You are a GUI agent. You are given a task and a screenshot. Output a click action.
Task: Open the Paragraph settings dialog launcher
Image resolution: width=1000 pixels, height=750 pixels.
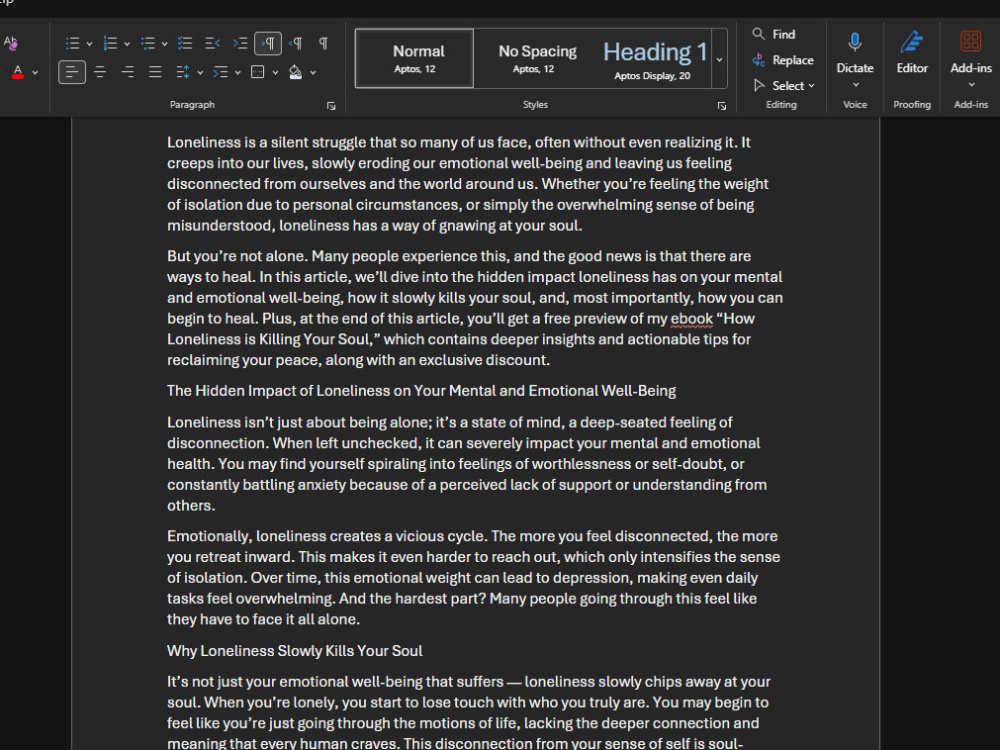(x=331, y=106)
